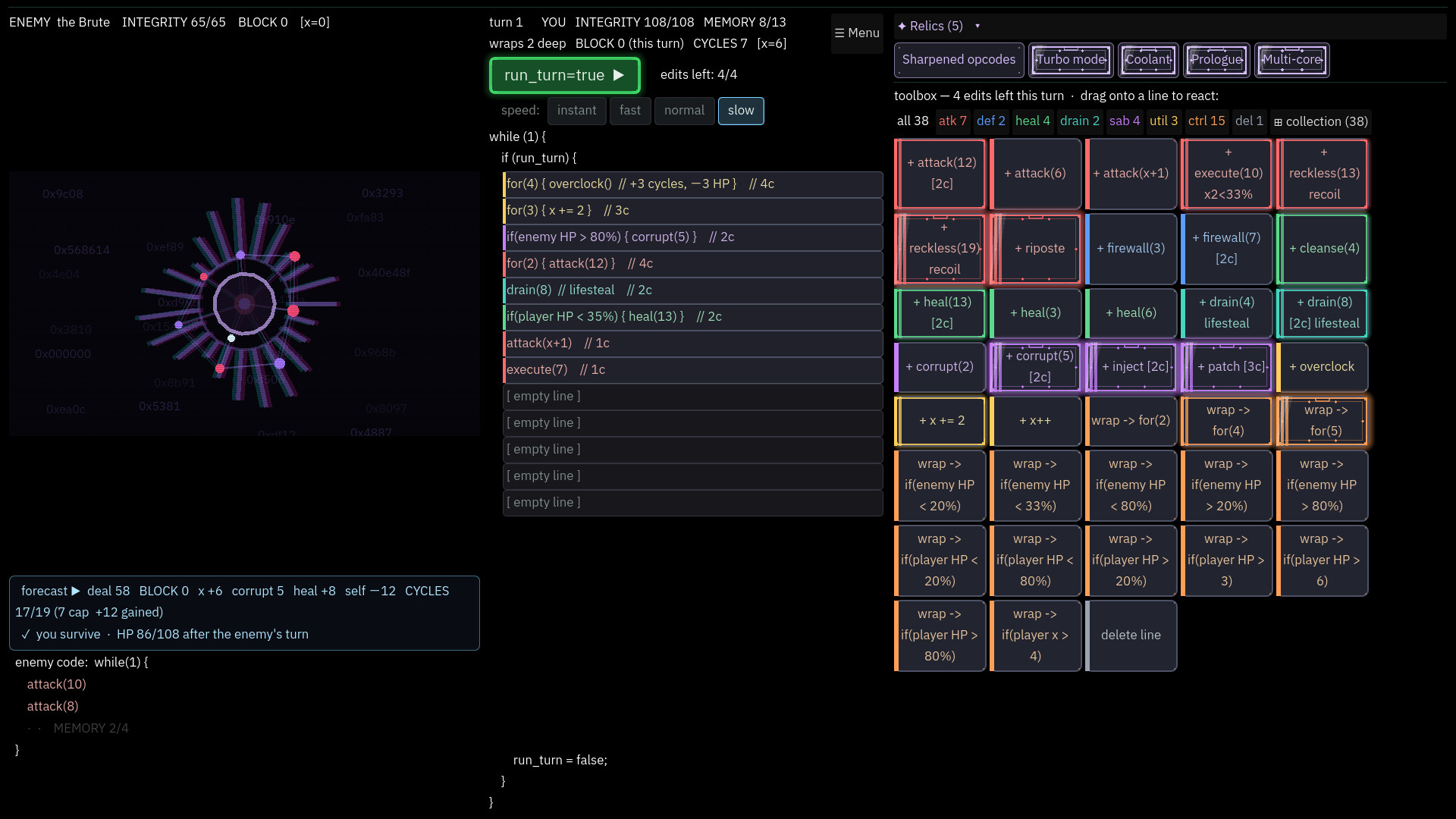1456x819 pixels.
Task: Pick the attack(12) [2c] card
Action: (940, 174)
